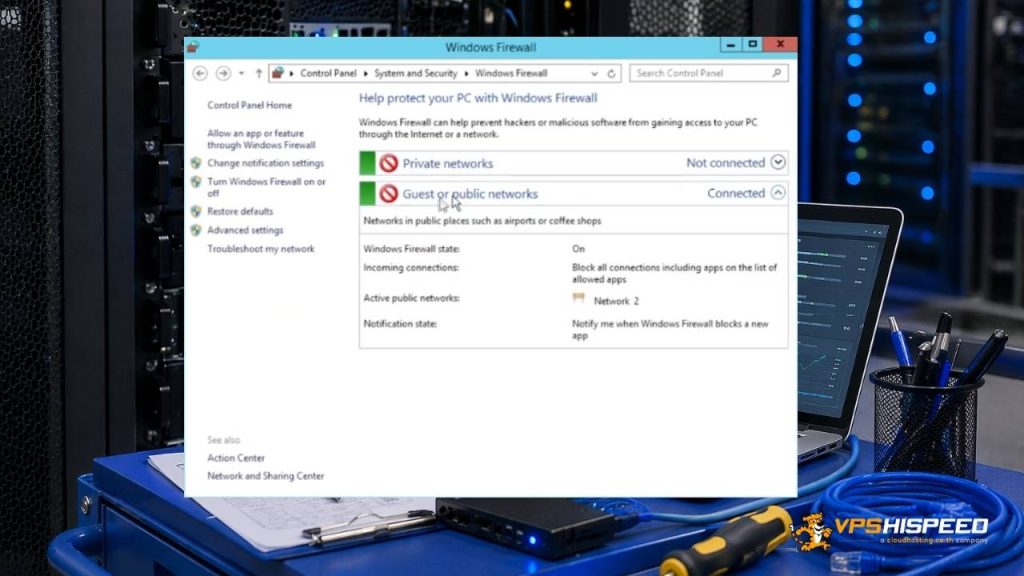Select Control Panel in the breadcrumb

point(328,73)
